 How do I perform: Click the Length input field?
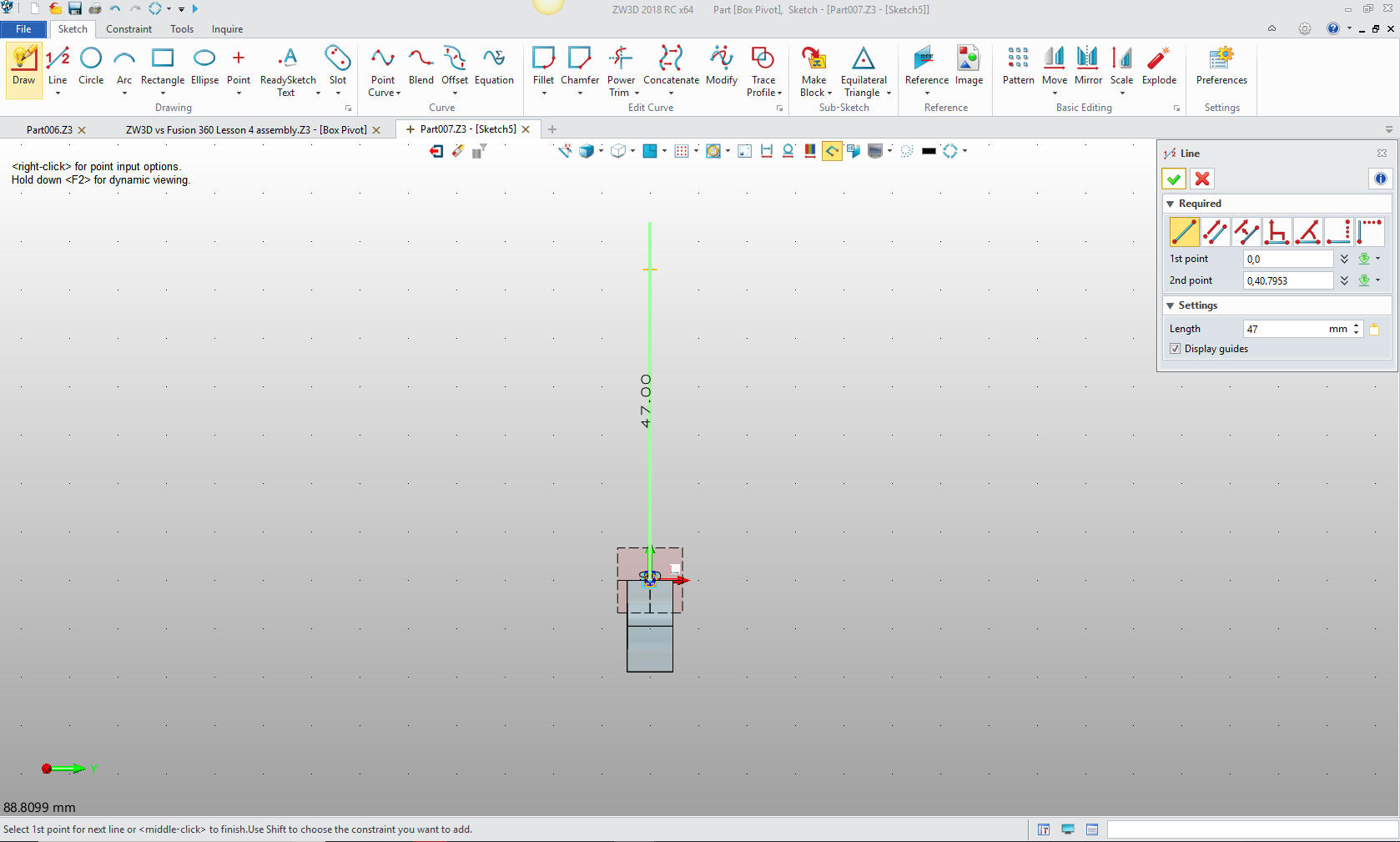coord(1285,329)
